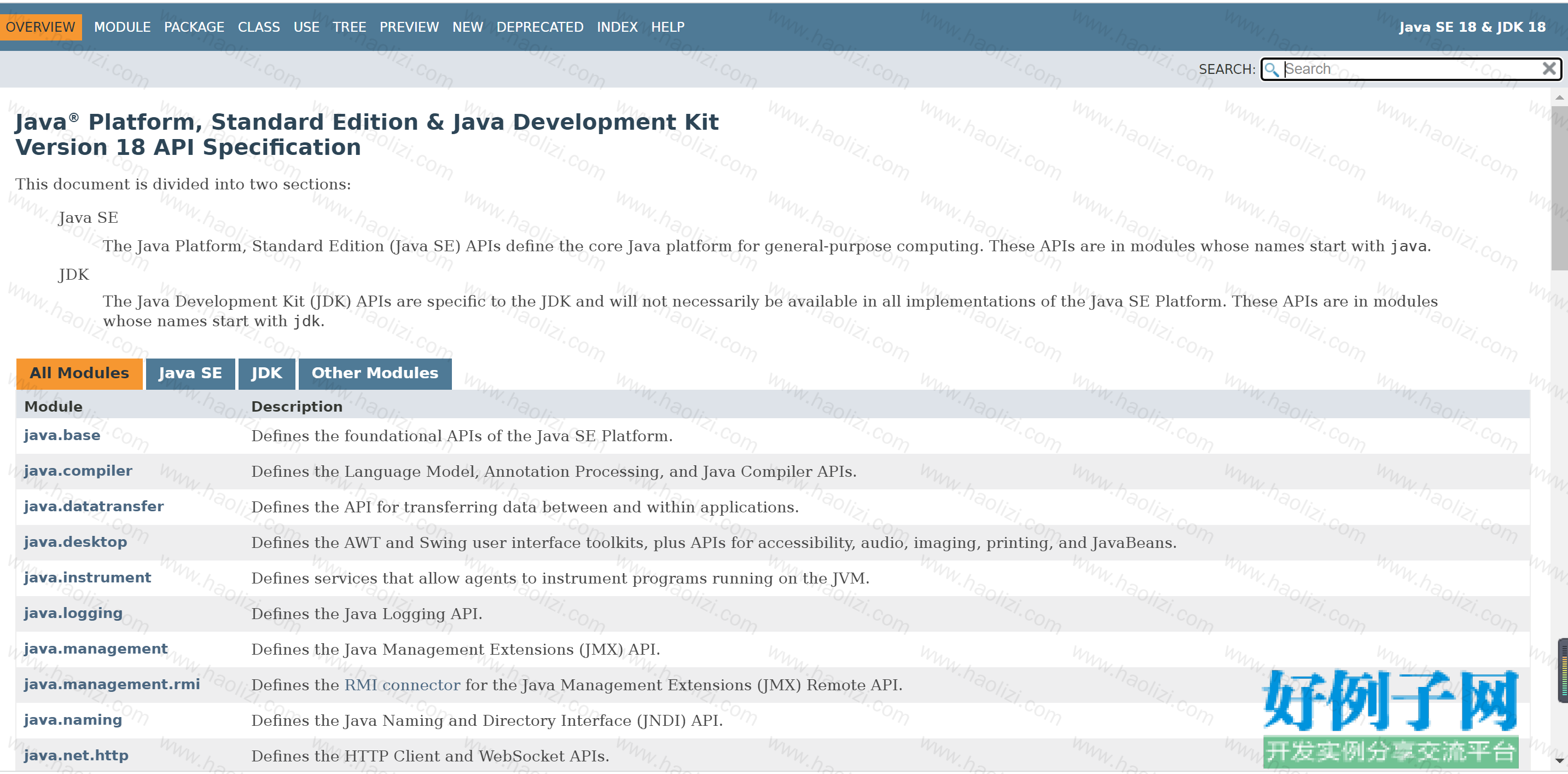
Task: Click the Module column header
Action: tap(53, 407)
